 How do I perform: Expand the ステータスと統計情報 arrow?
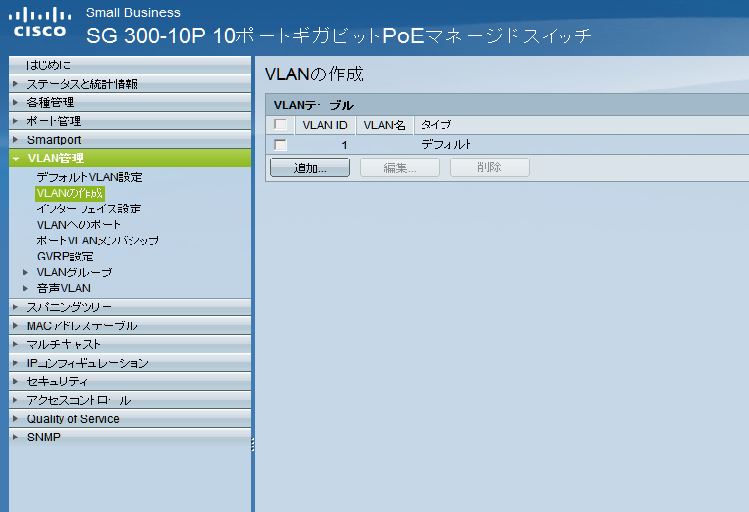point(15,84)
